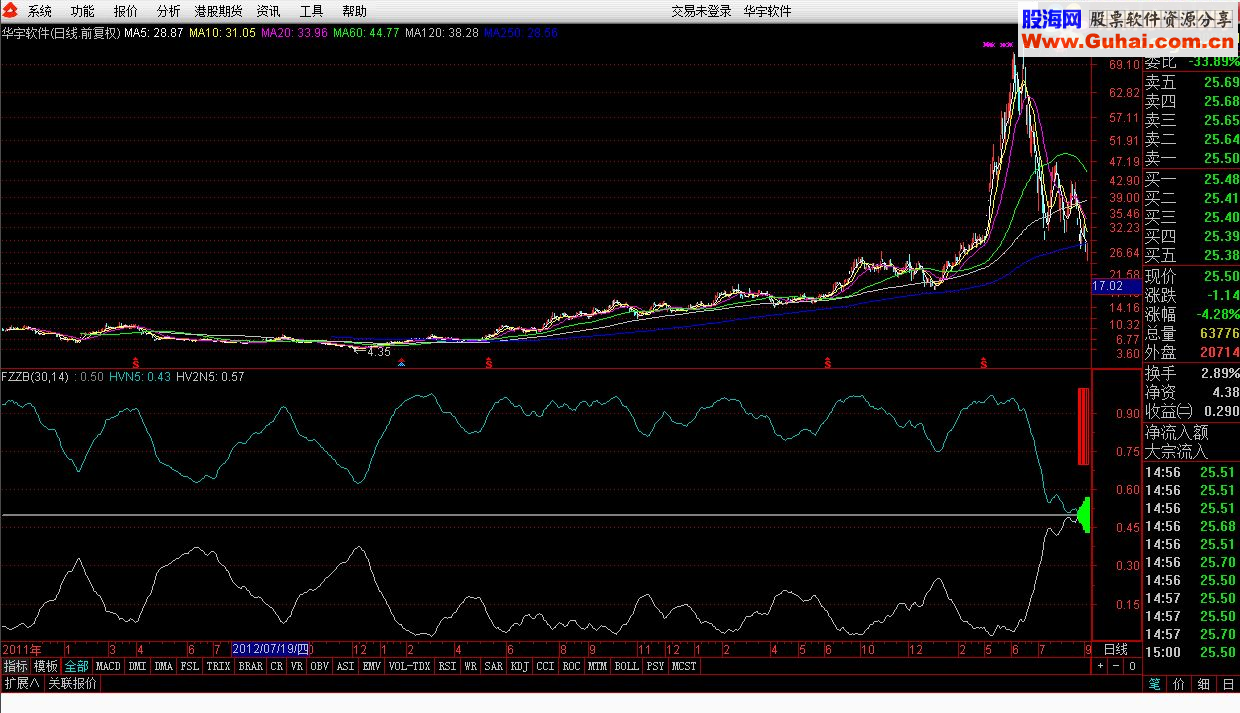This screenshot has width=1240, height=713.
Task: Click the 卖五 25.69 order row
Action: coord(1191,82)
